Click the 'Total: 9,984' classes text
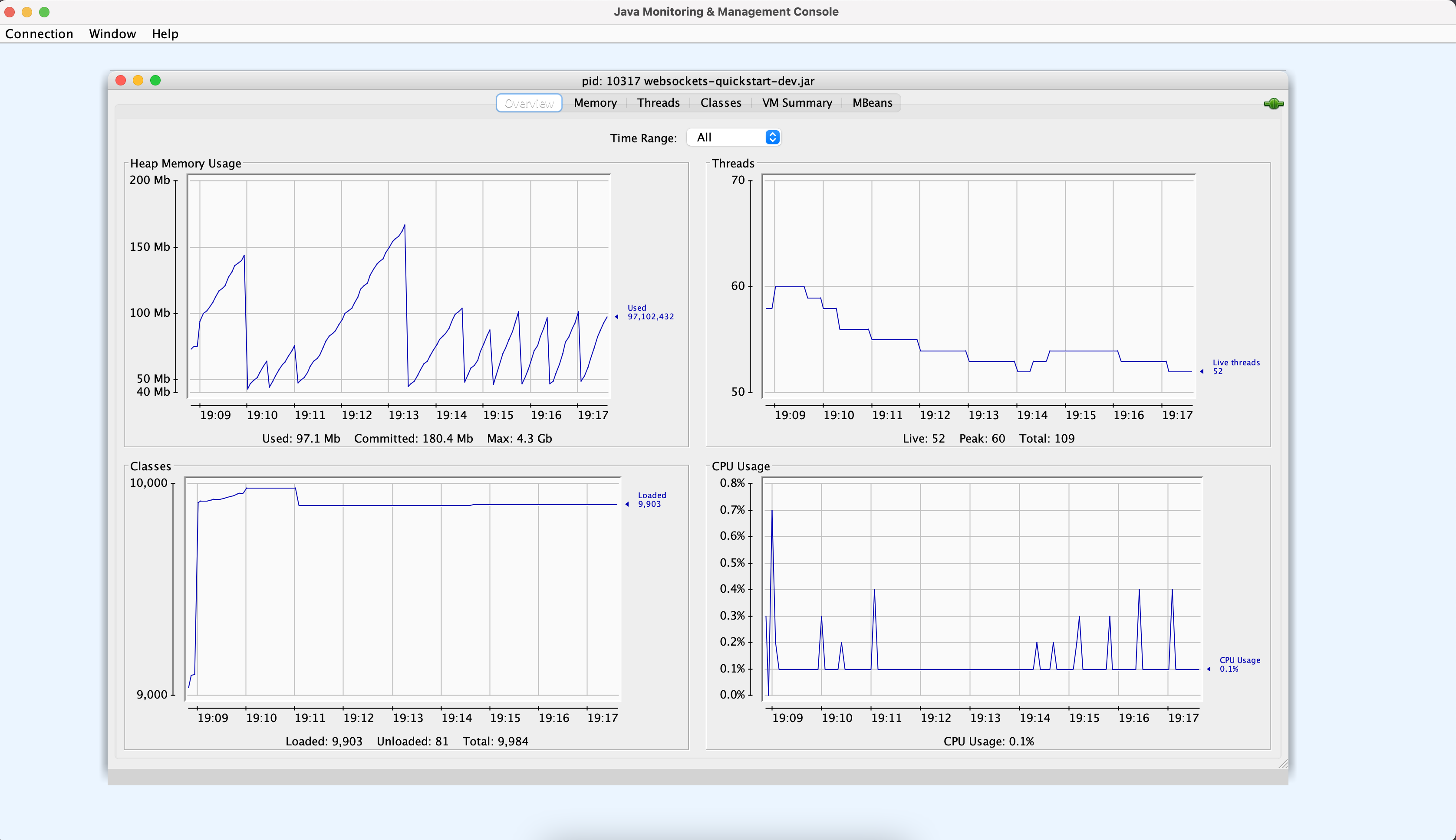The width and height of the screenshot is (1456, 840). [x=495, y=742]
